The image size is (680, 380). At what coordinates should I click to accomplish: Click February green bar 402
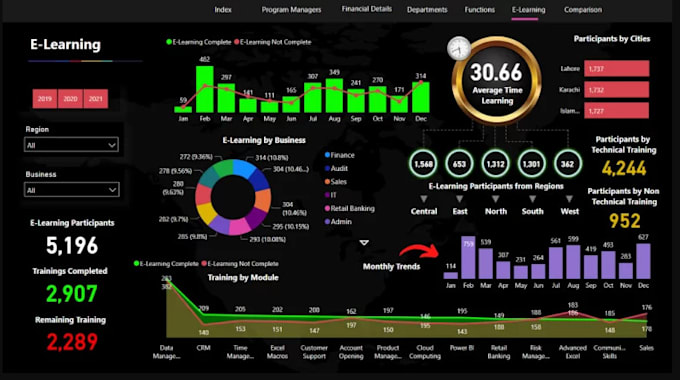coord(205,89)
